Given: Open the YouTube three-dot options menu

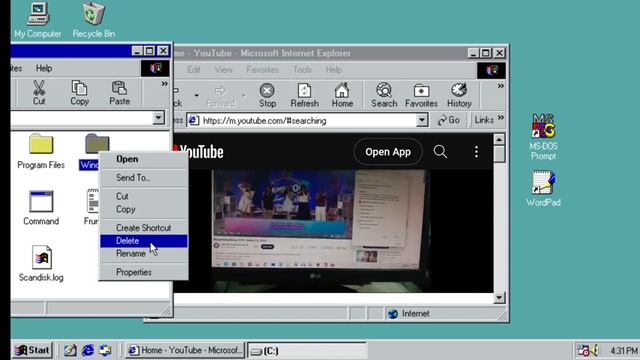Looking at the screenshot, I should 476,152.
